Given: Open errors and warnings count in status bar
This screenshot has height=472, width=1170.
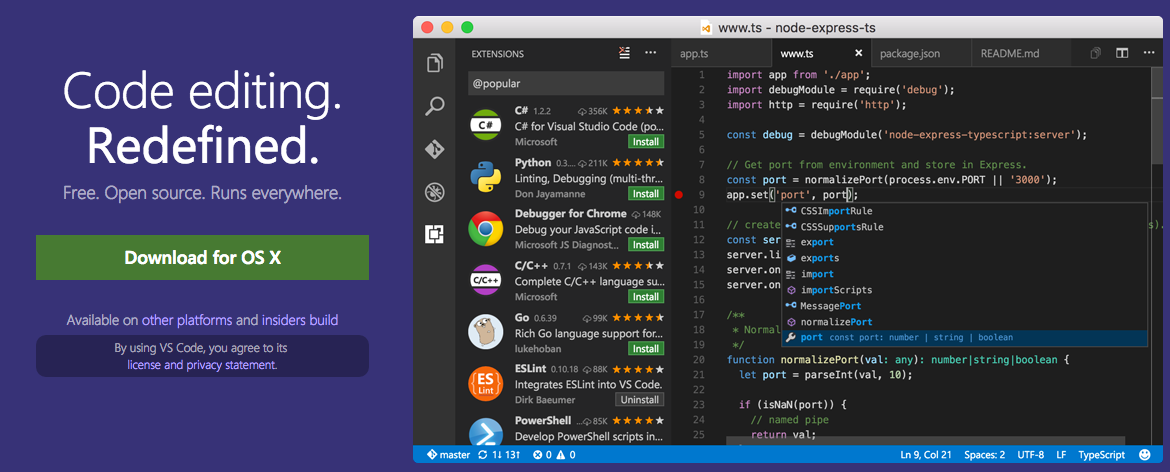Looking at the screenshot, I should point(554,454).
